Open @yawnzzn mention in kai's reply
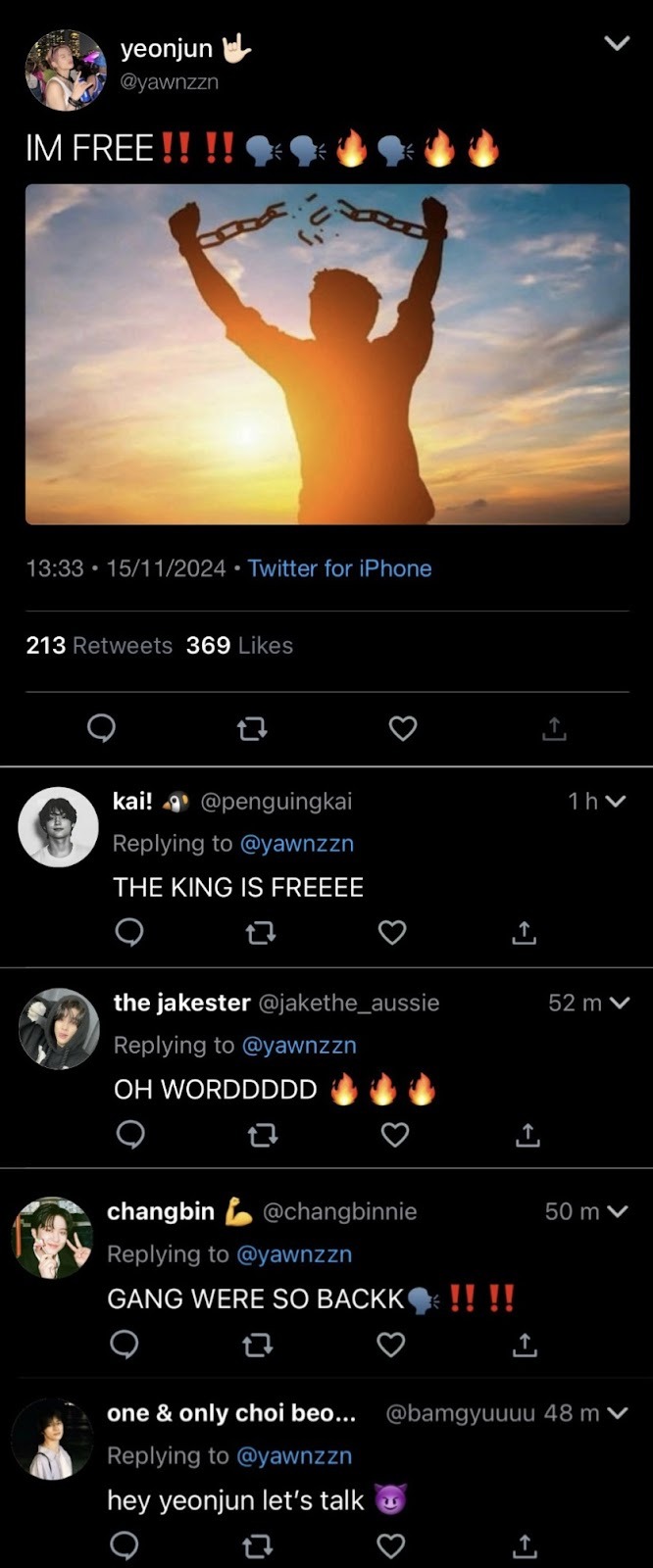Image resolution: width=653 pixels, height=1568 pixels. (297, 844)
